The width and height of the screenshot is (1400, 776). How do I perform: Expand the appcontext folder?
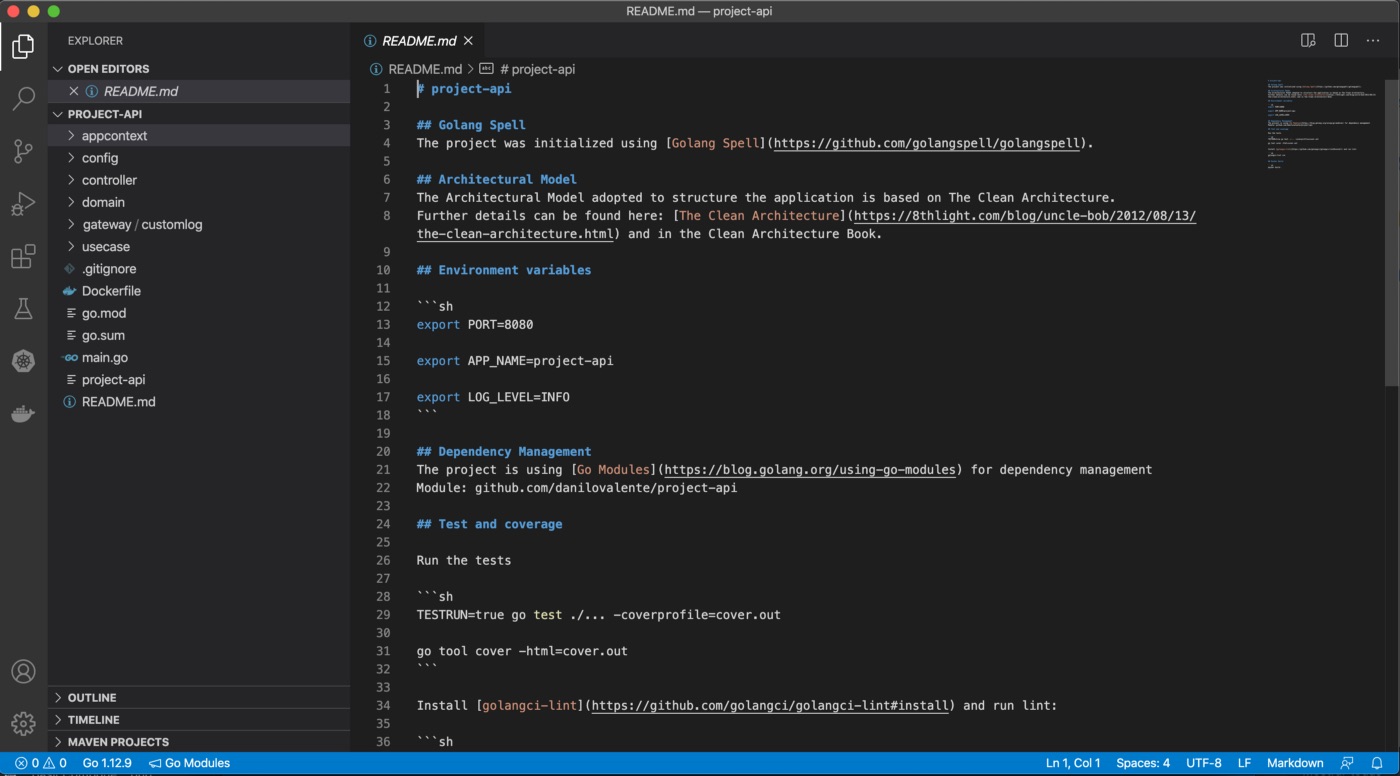114,136
